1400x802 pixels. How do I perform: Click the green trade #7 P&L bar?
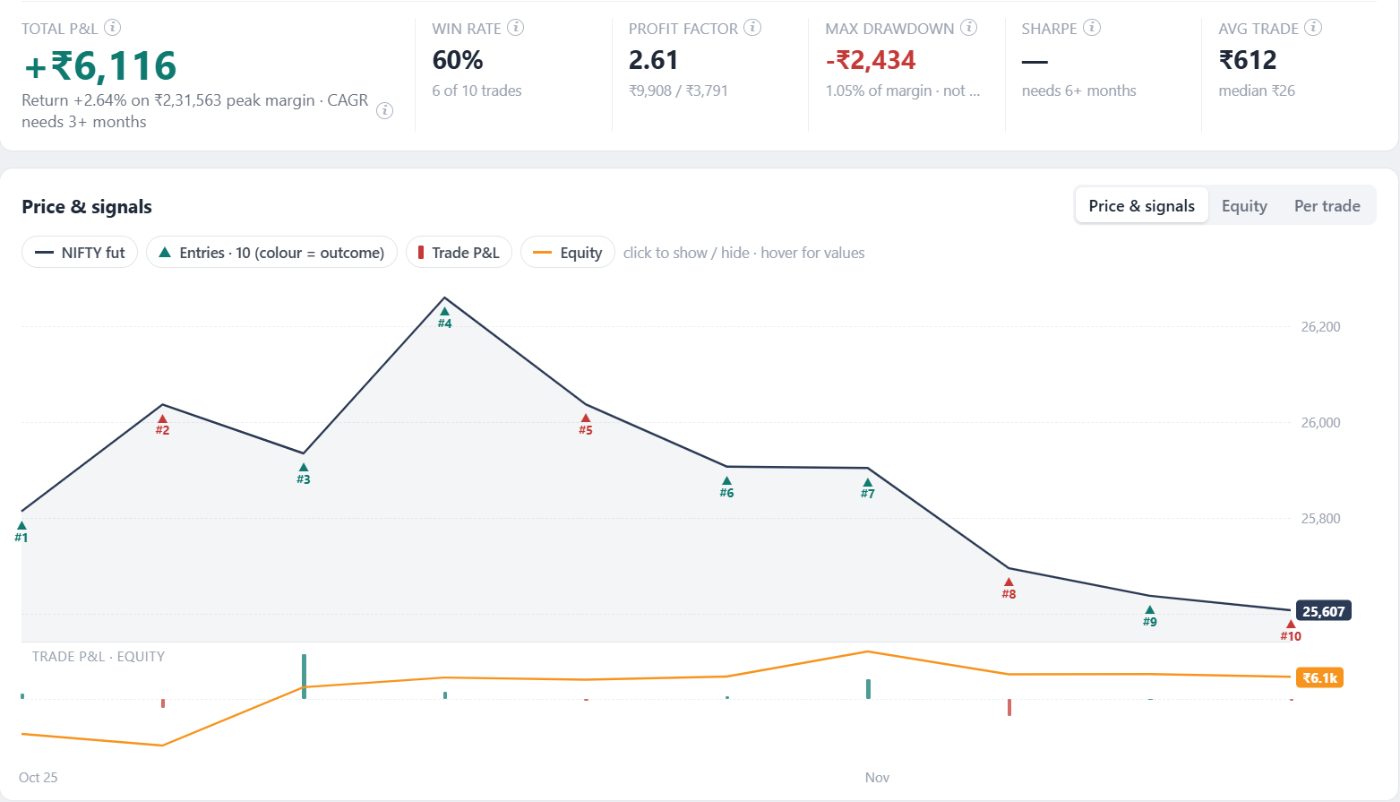tap(868, 689)
